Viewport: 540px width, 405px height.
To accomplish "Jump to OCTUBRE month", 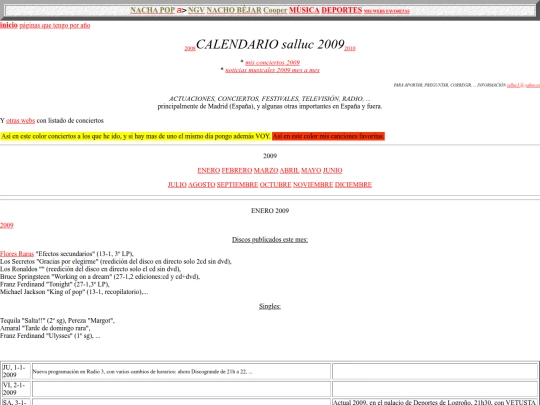I will tap(275, 185).
